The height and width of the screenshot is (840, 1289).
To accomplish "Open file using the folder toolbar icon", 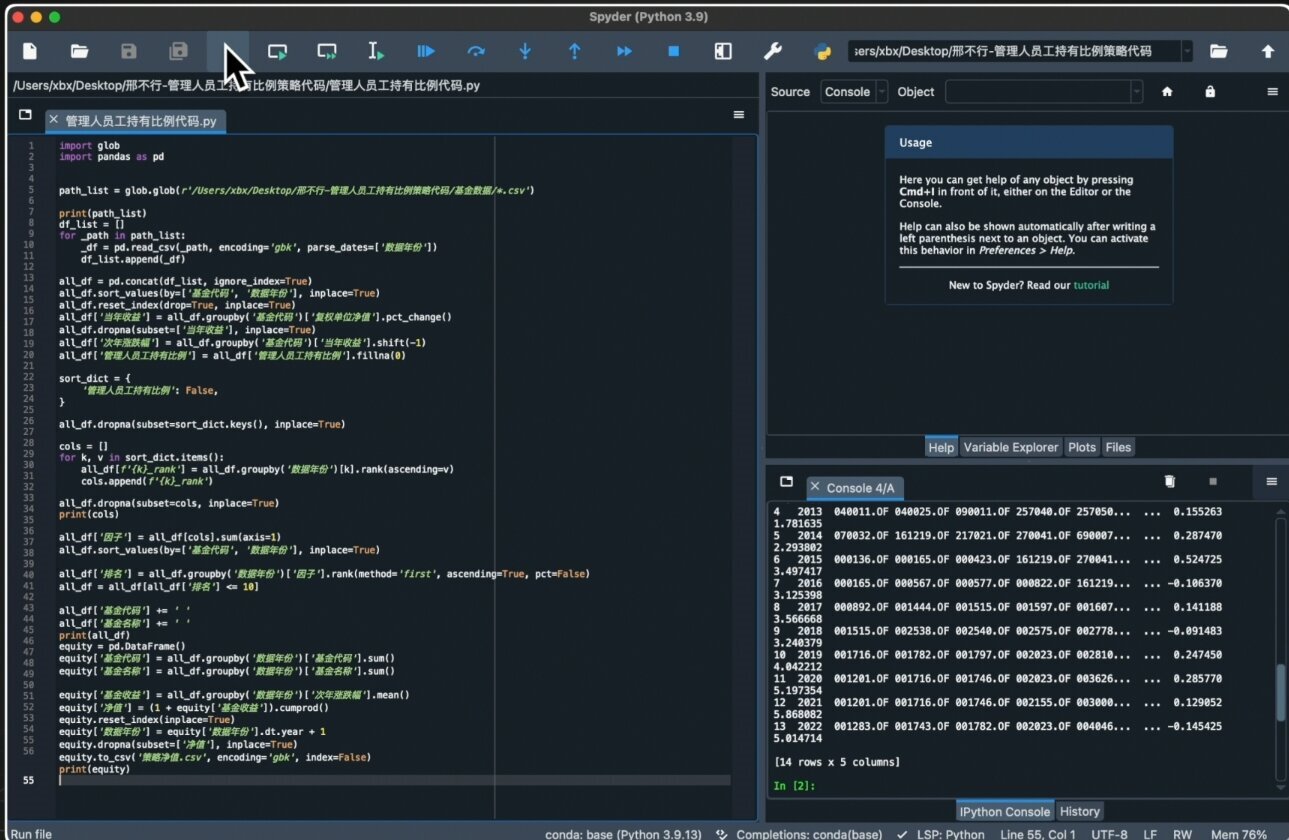I will (x=79, y=51).
